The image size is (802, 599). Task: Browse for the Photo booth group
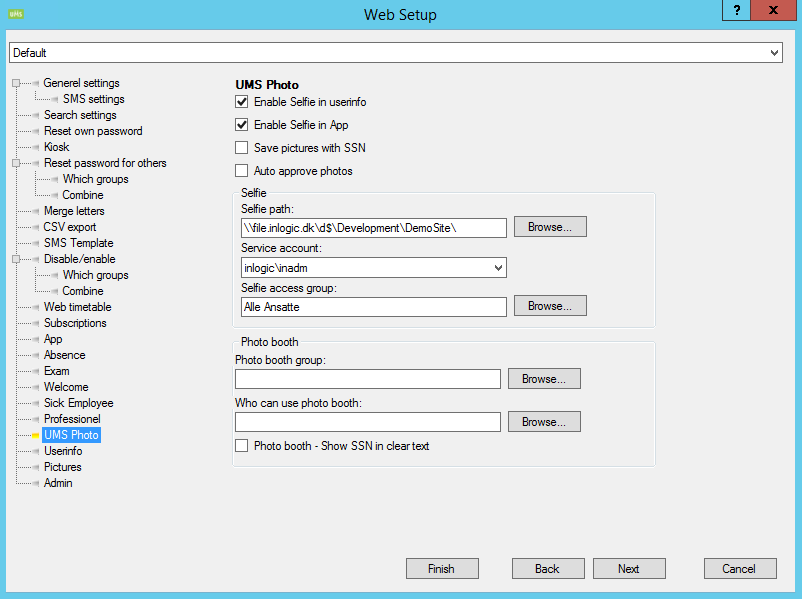(x=544, y=379)
